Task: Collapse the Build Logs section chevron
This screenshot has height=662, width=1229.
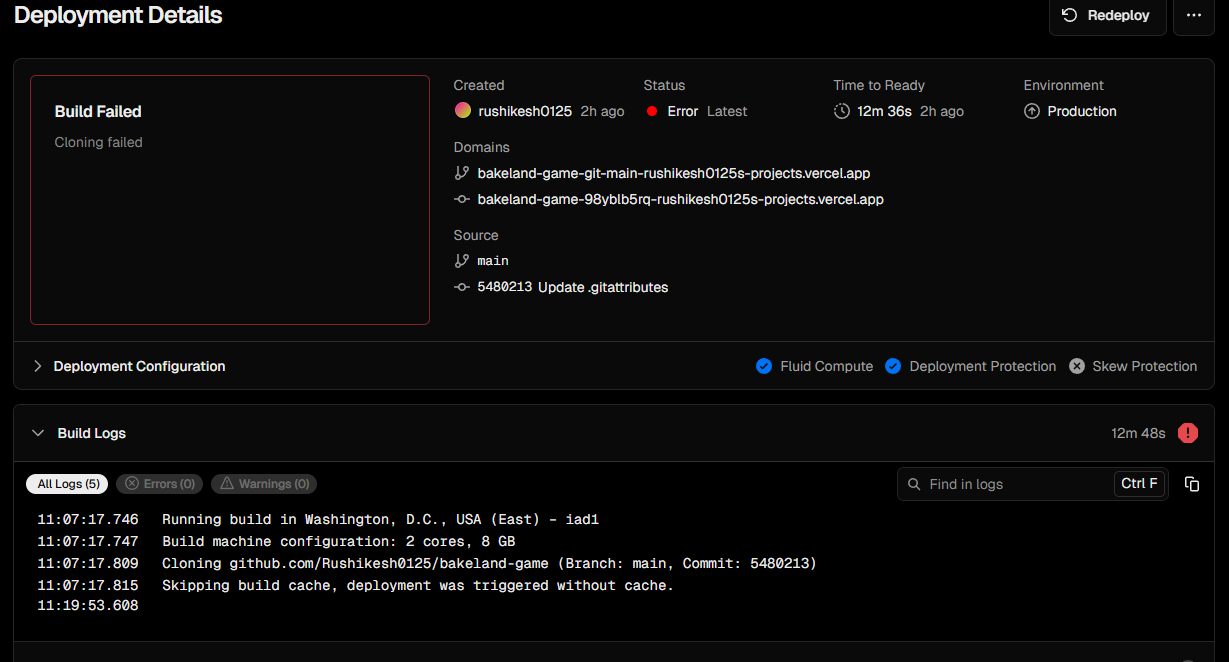Action: click(38, 433)
